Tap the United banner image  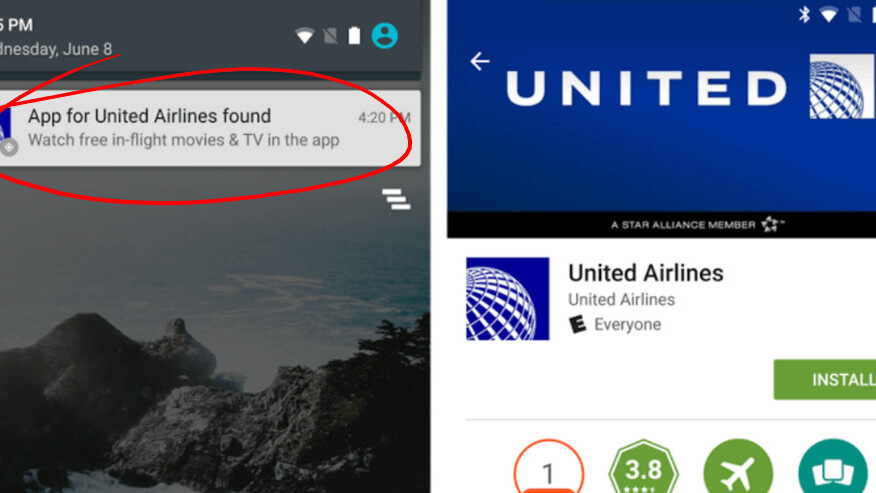click(661, 118)
